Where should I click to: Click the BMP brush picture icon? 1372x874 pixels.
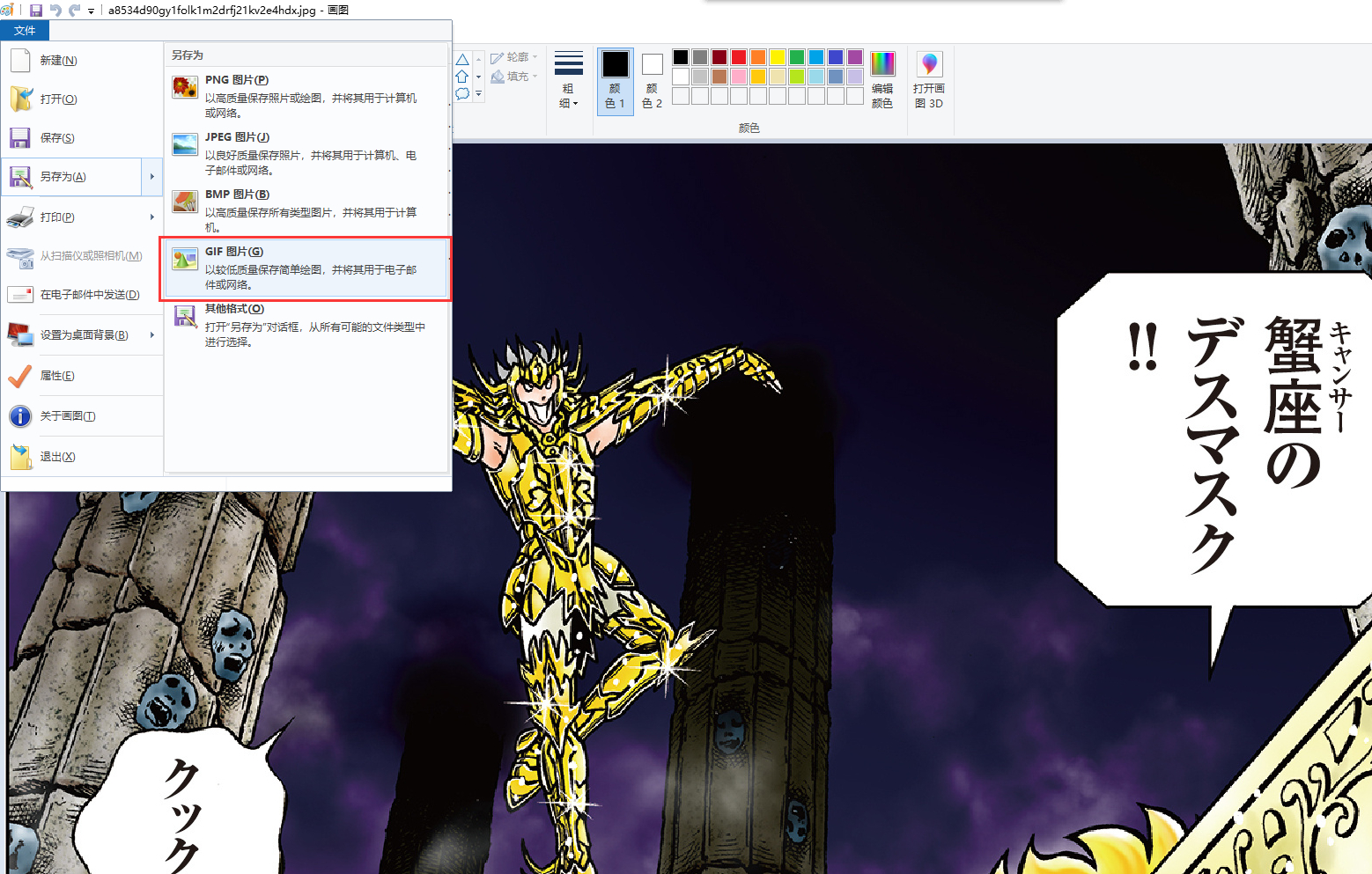[x=185, y=202]
